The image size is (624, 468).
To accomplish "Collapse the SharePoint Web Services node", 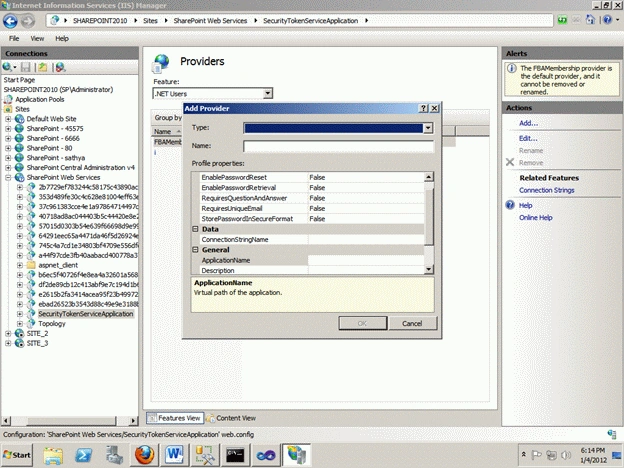I will click(x=8, y=177).
